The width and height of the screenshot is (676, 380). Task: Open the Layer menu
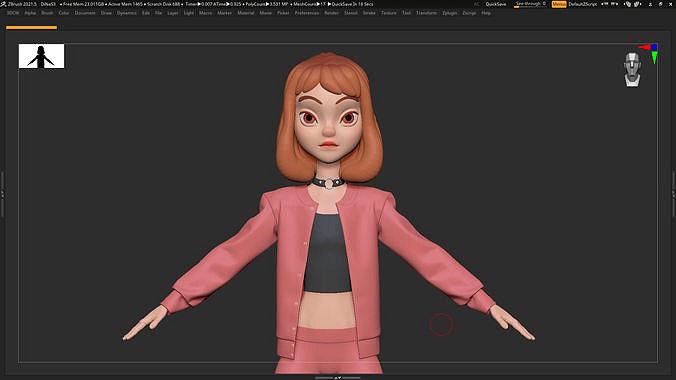click(173, 13)
